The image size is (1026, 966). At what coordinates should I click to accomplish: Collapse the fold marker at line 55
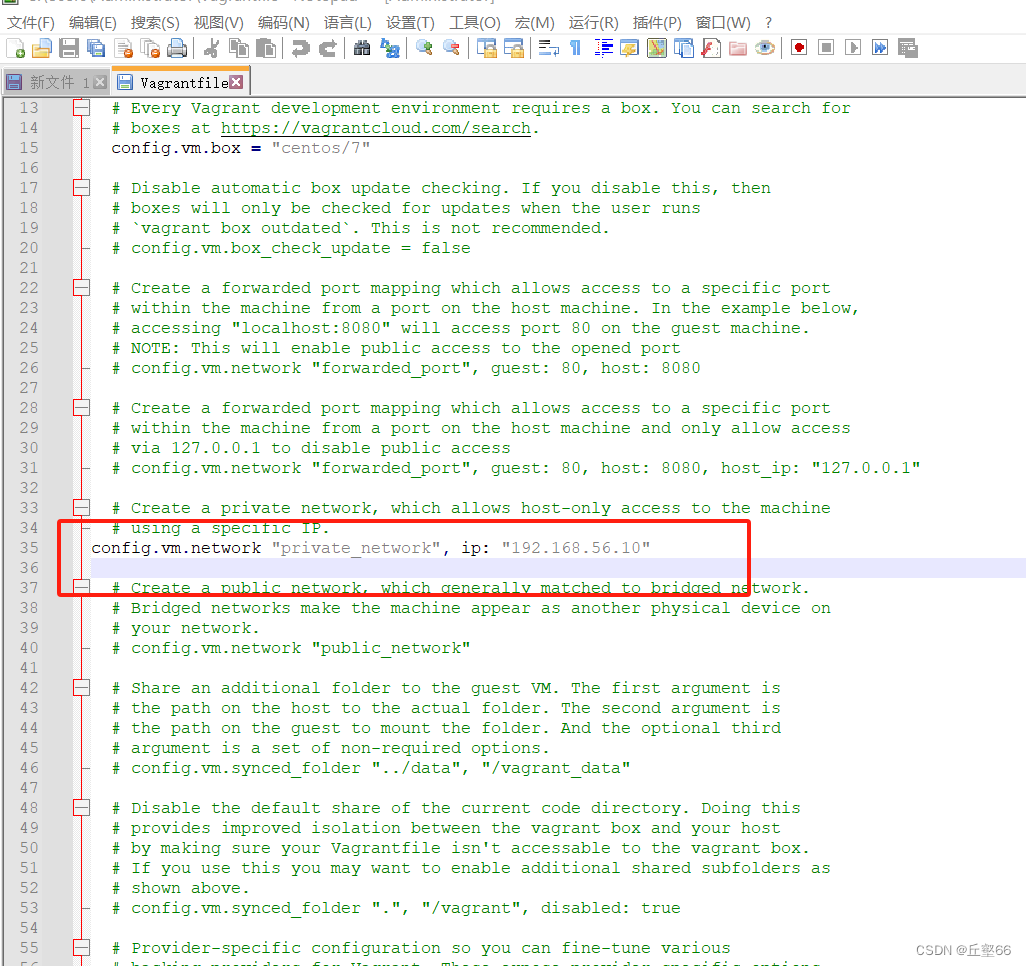click(81, 947)
